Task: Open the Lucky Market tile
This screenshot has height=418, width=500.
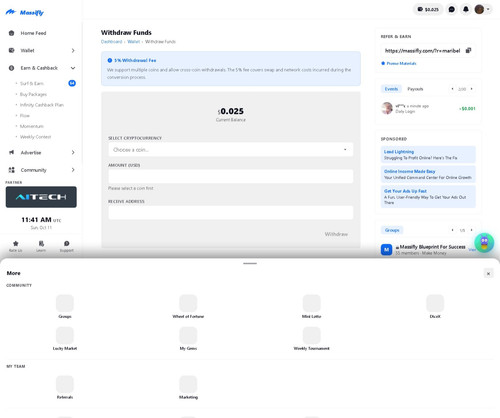Action: point(65,338)
